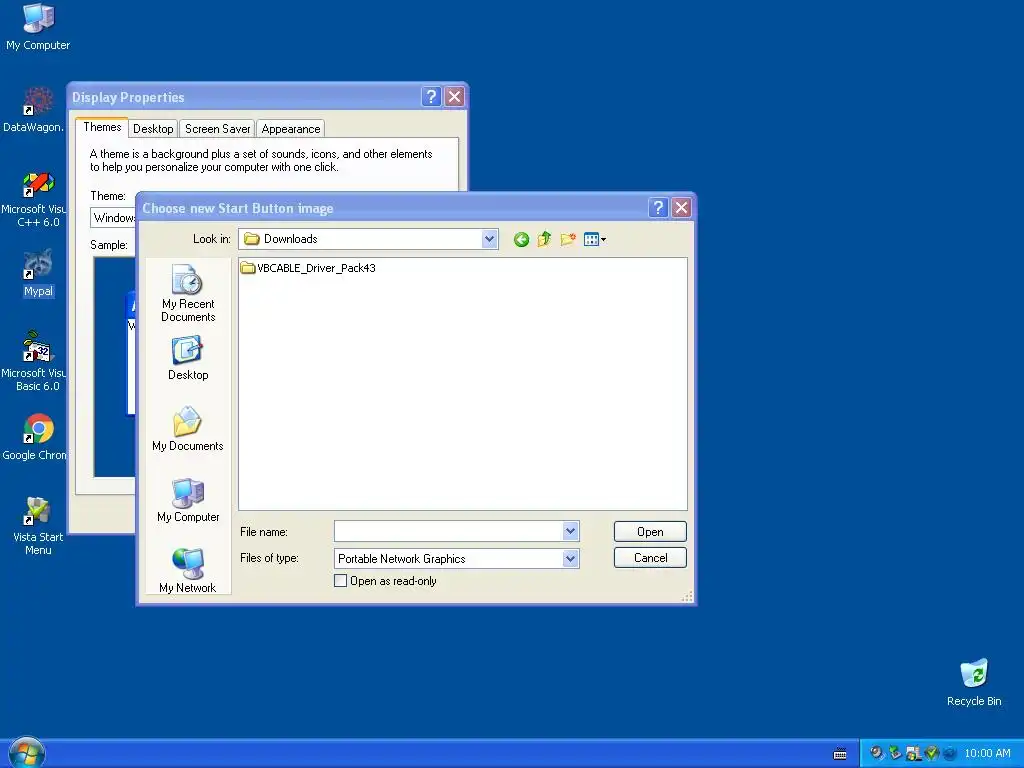Switch to Desktop tab in Display Properties

(x=153, y=129)
